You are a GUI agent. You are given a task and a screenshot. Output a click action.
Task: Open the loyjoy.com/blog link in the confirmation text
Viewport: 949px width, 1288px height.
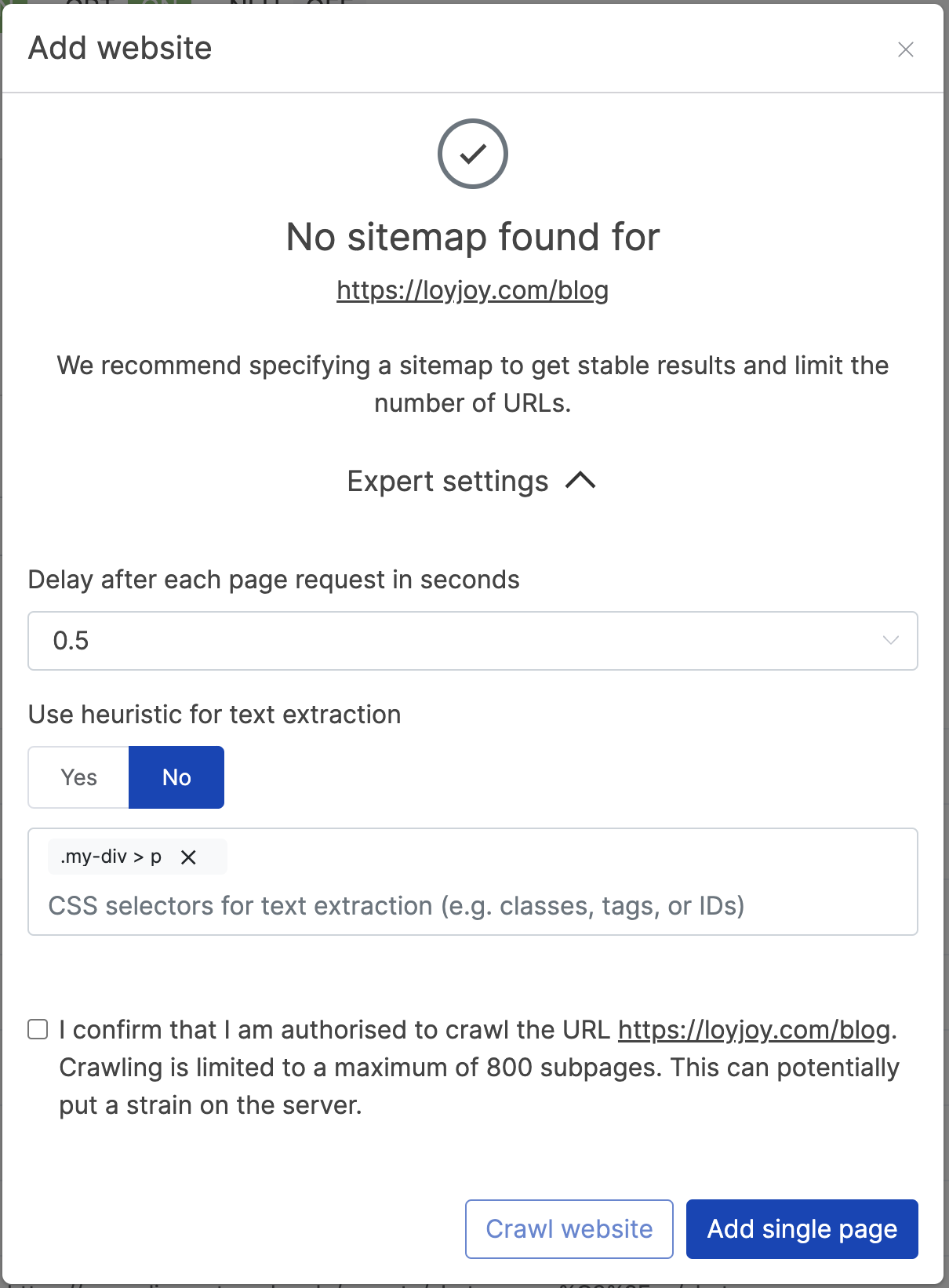[x=754, y=1029]
